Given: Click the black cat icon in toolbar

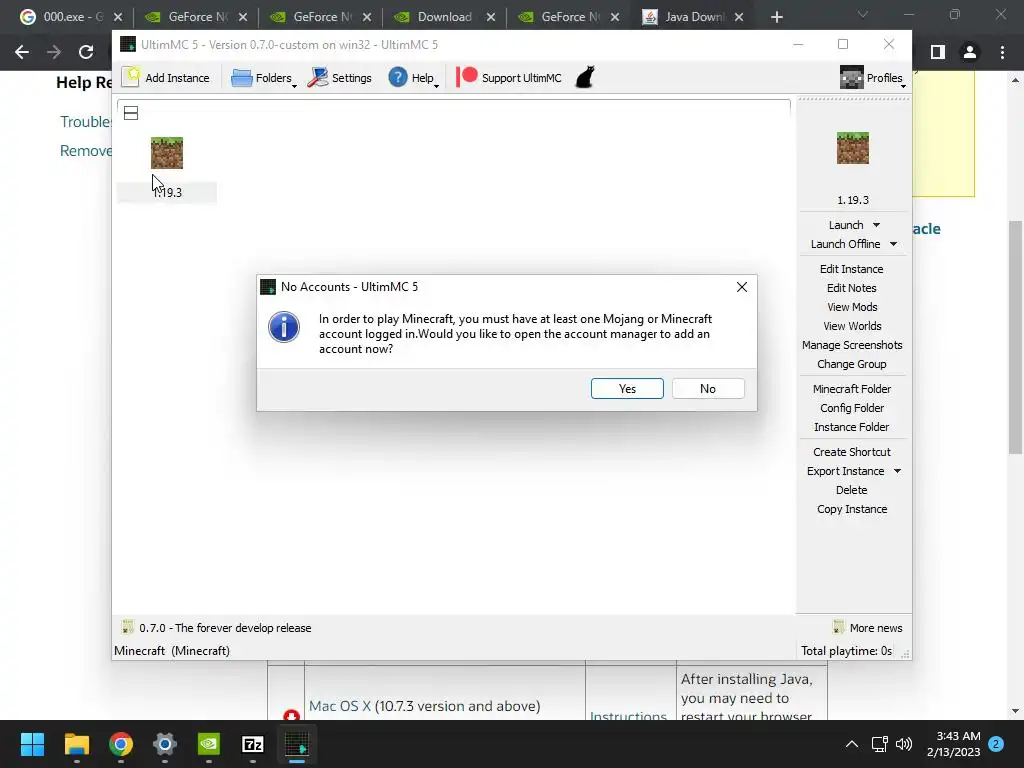Looking at the screenshot, I should click(585, 77).
